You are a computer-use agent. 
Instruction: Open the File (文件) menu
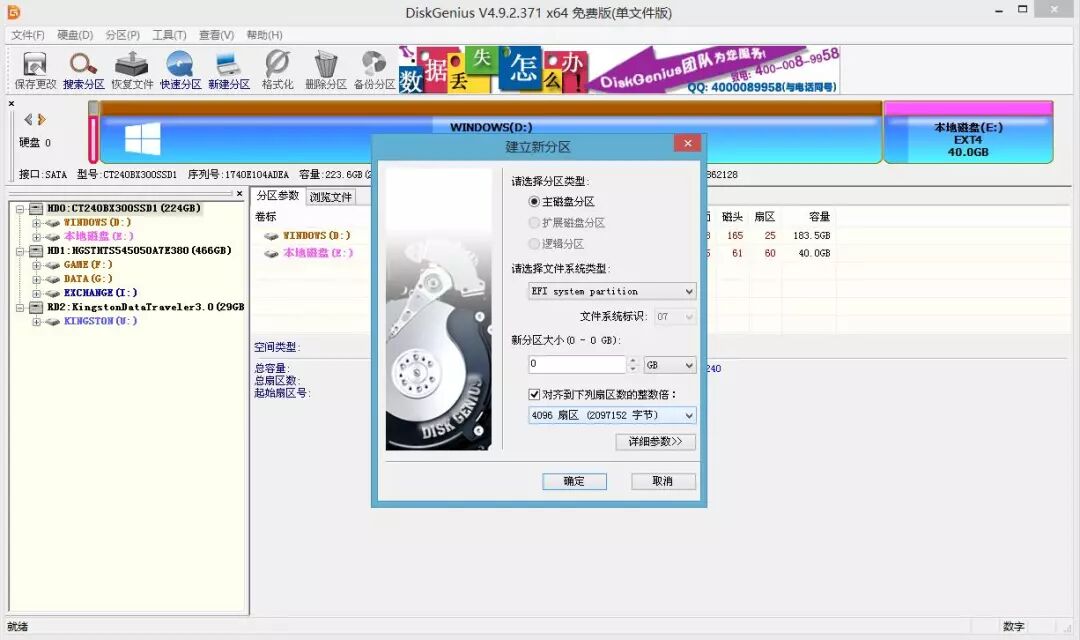tap(28, 35)
